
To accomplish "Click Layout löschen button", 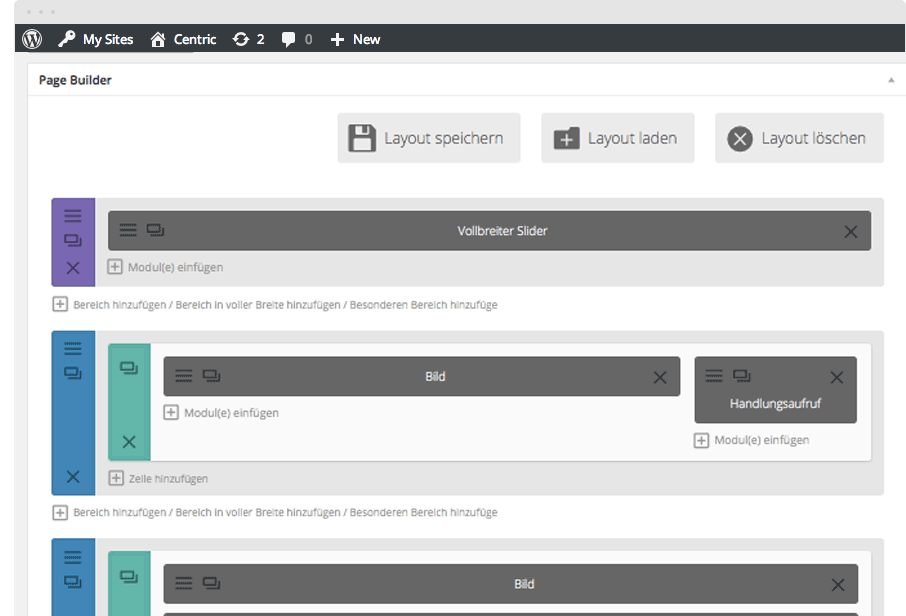I will [799, 138].
